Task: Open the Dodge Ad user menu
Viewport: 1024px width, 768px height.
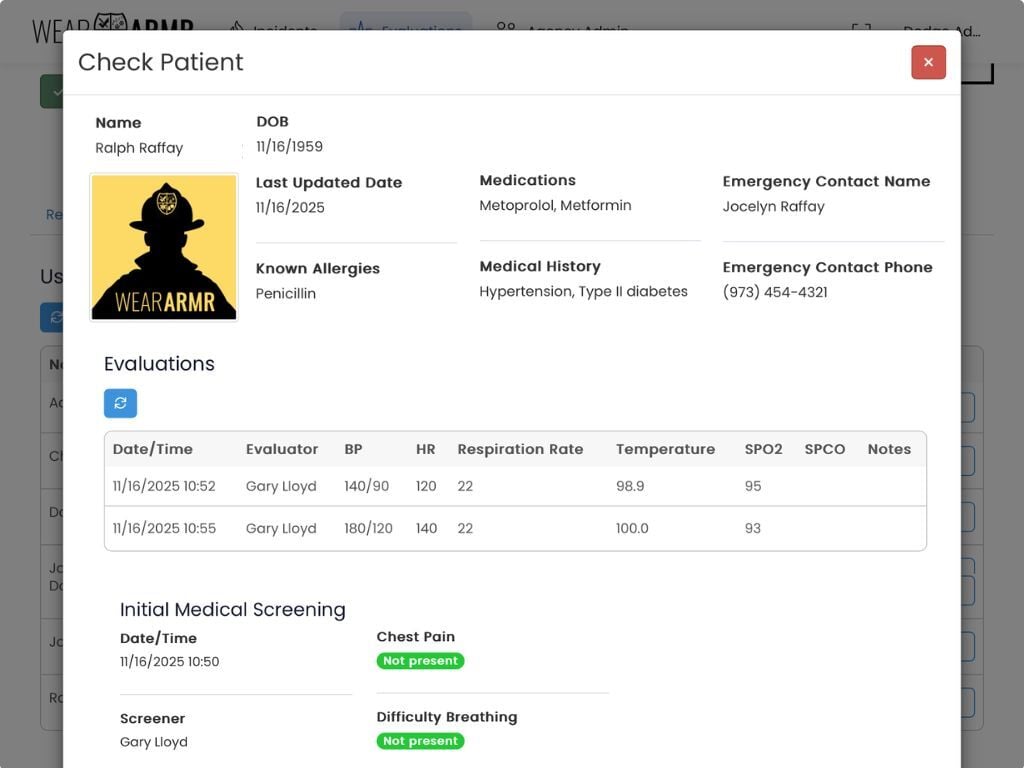Action: [940, 31]
